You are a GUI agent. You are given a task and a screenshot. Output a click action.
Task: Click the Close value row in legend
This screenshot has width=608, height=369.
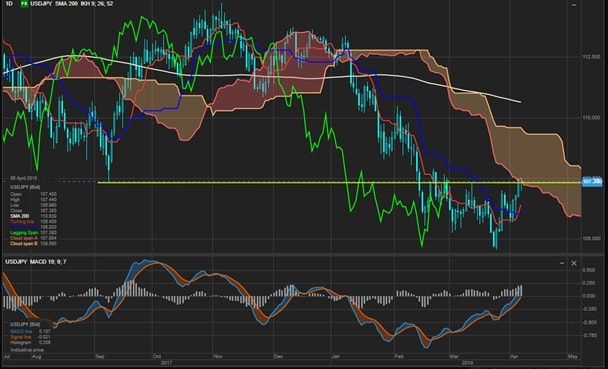coord(33,210)
